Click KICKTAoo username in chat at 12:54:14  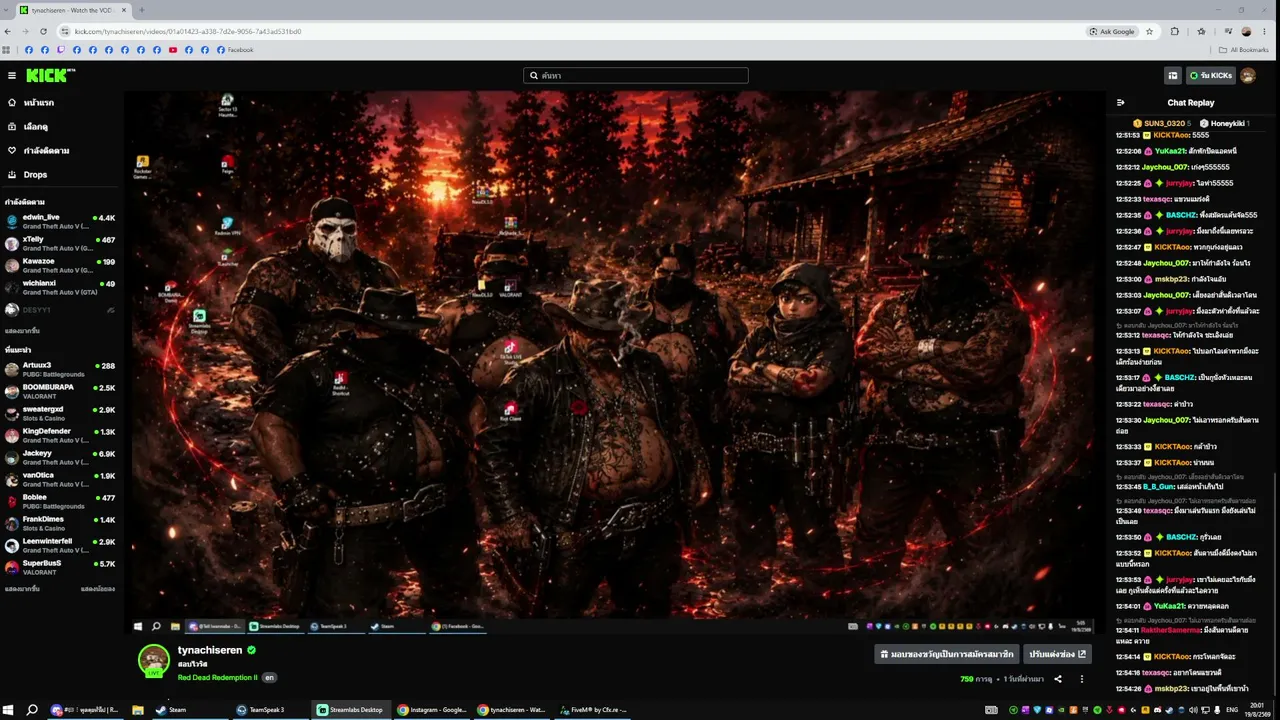(x=1172, y=657)
